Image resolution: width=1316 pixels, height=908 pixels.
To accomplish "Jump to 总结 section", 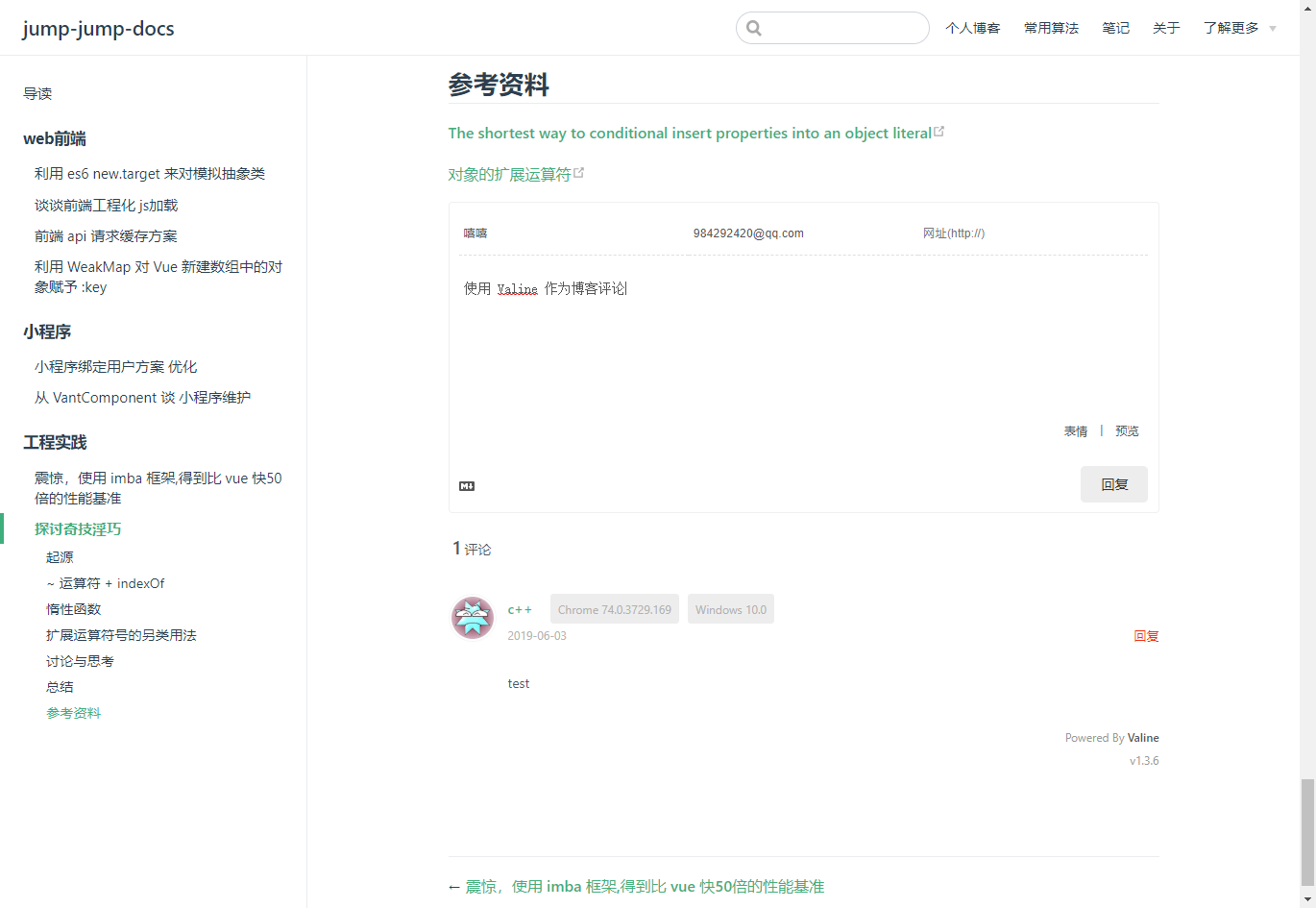I will [60, 687].
